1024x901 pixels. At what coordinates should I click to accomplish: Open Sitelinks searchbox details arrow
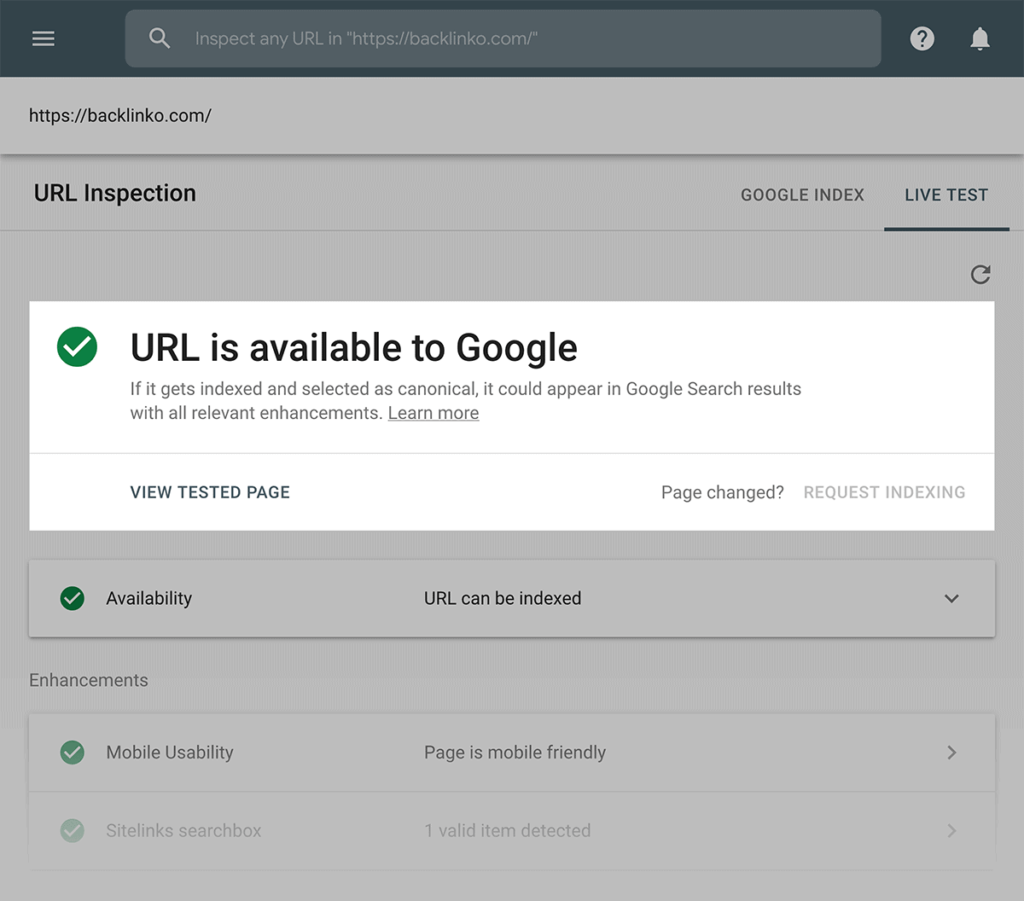point(951,830)
